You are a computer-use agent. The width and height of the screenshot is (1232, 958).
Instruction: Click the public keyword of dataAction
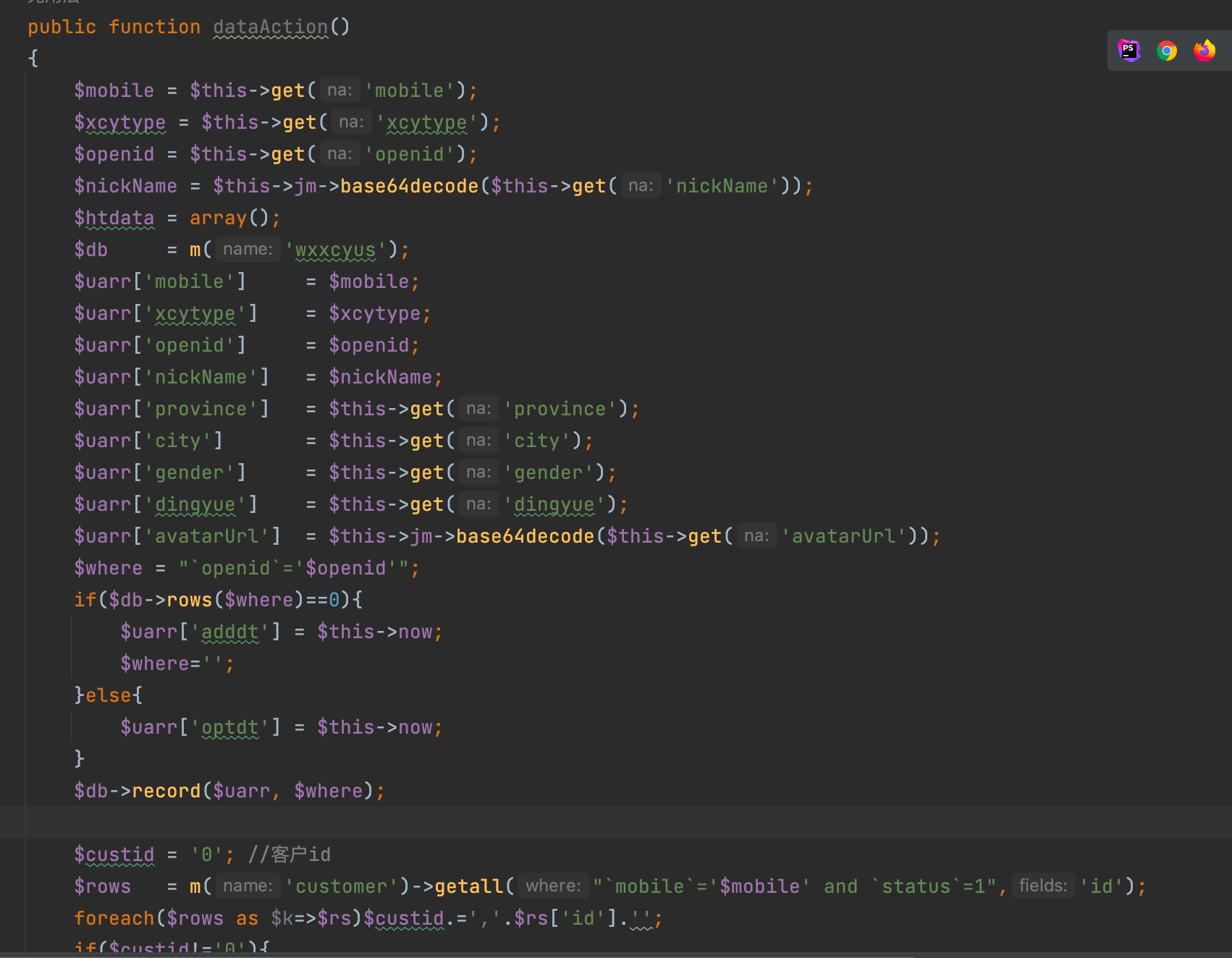(x=62, y=27)
